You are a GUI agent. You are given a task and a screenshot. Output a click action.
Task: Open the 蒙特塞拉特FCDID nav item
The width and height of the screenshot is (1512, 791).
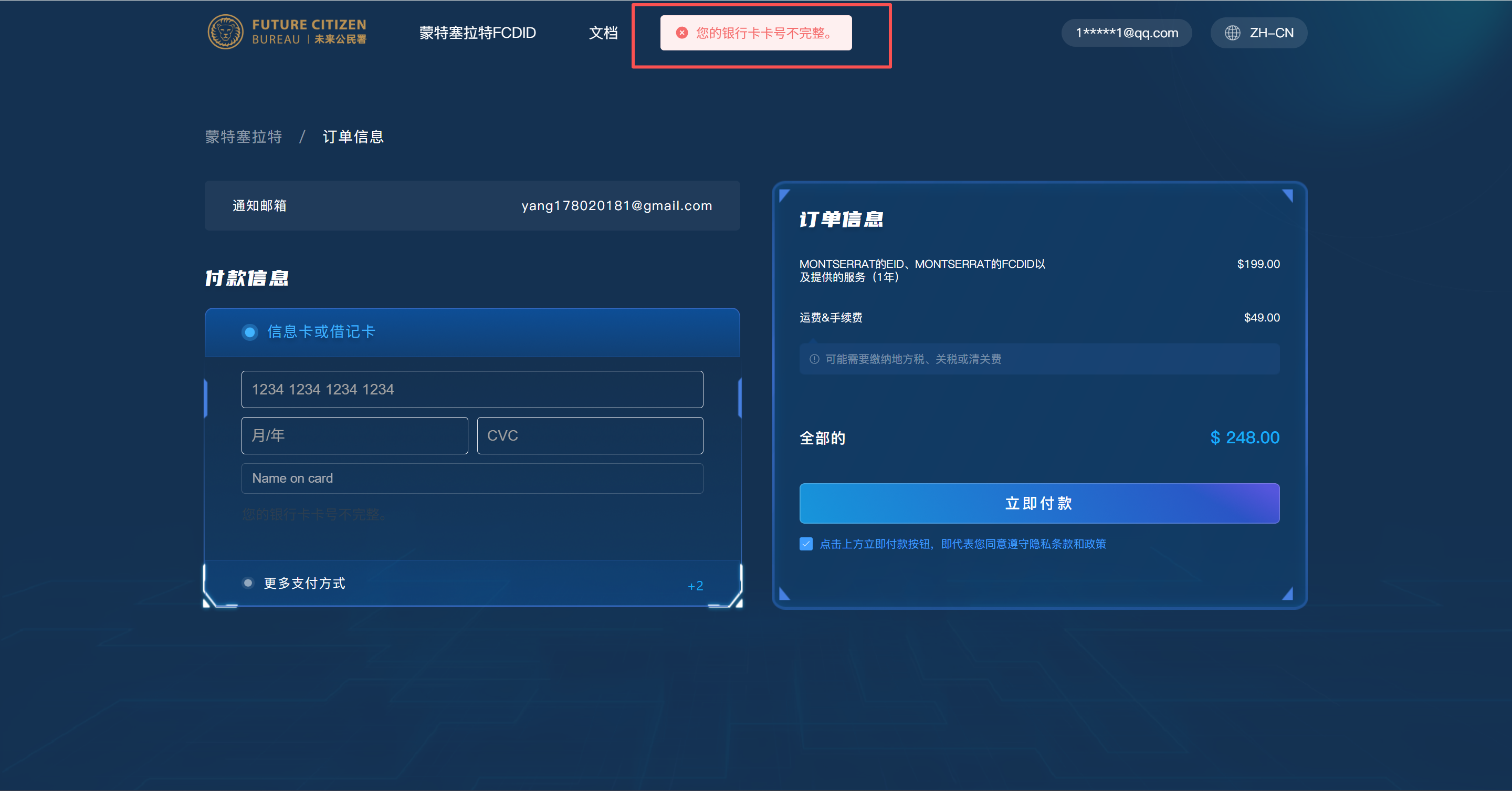(x=477, y=33)
